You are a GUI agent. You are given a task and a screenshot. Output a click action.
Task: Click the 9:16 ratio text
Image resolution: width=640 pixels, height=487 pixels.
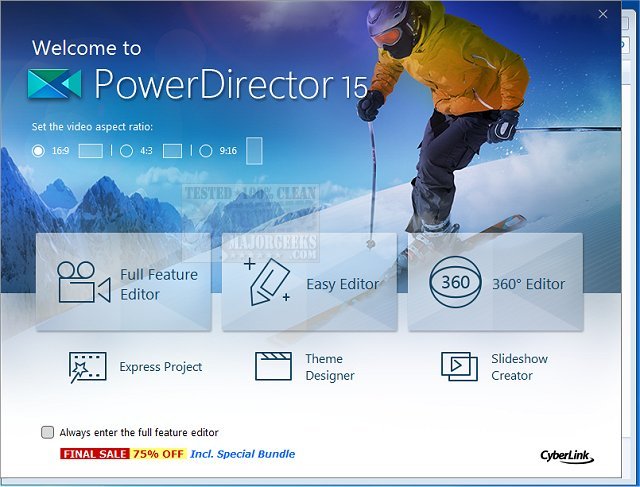tap(228, 151)
